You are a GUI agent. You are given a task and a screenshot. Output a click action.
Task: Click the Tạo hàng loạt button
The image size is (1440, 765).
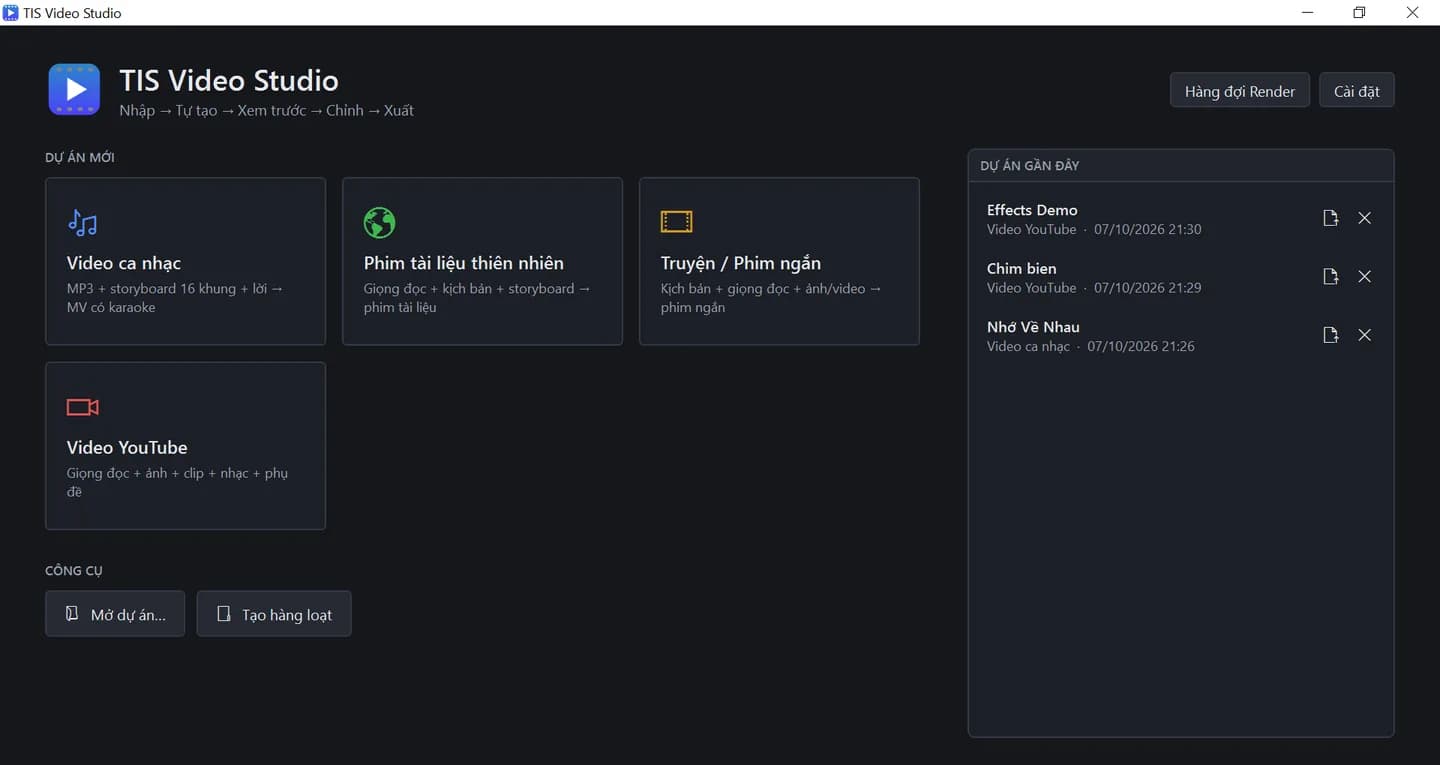click(x=274, y=614)
